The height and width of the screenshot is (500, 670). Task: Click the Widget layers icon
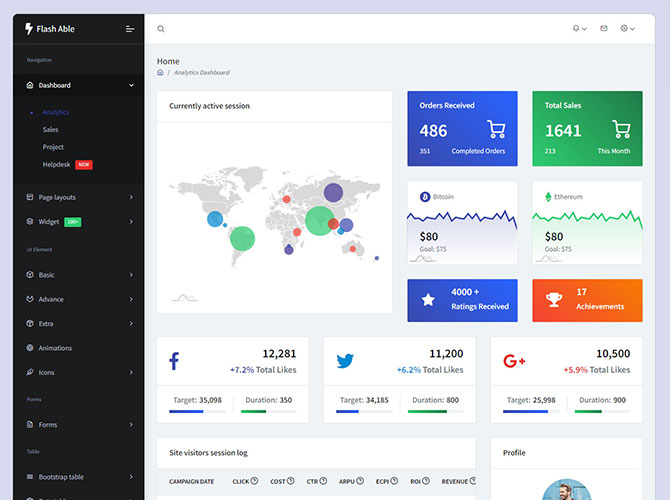29,221
